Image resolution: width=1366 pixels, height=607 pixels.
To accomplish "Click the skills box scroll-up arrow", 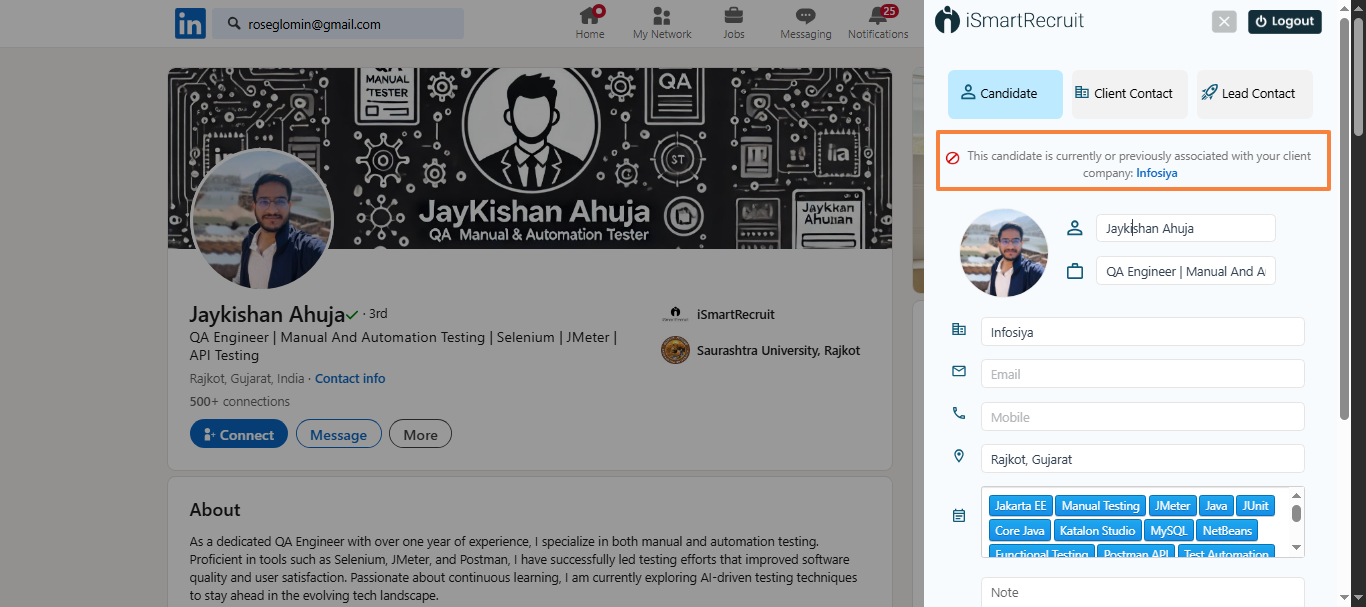I will point(1296,495).
